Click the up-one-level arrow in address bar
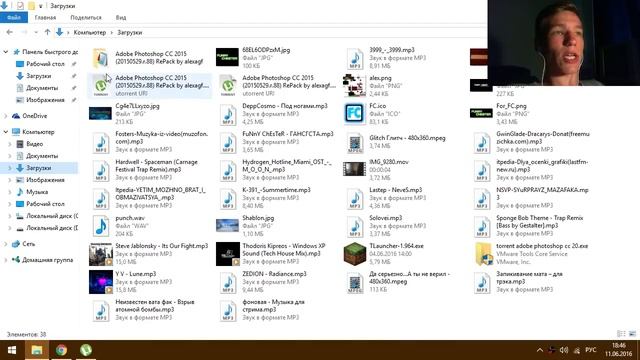 click(x=47, y=32)
